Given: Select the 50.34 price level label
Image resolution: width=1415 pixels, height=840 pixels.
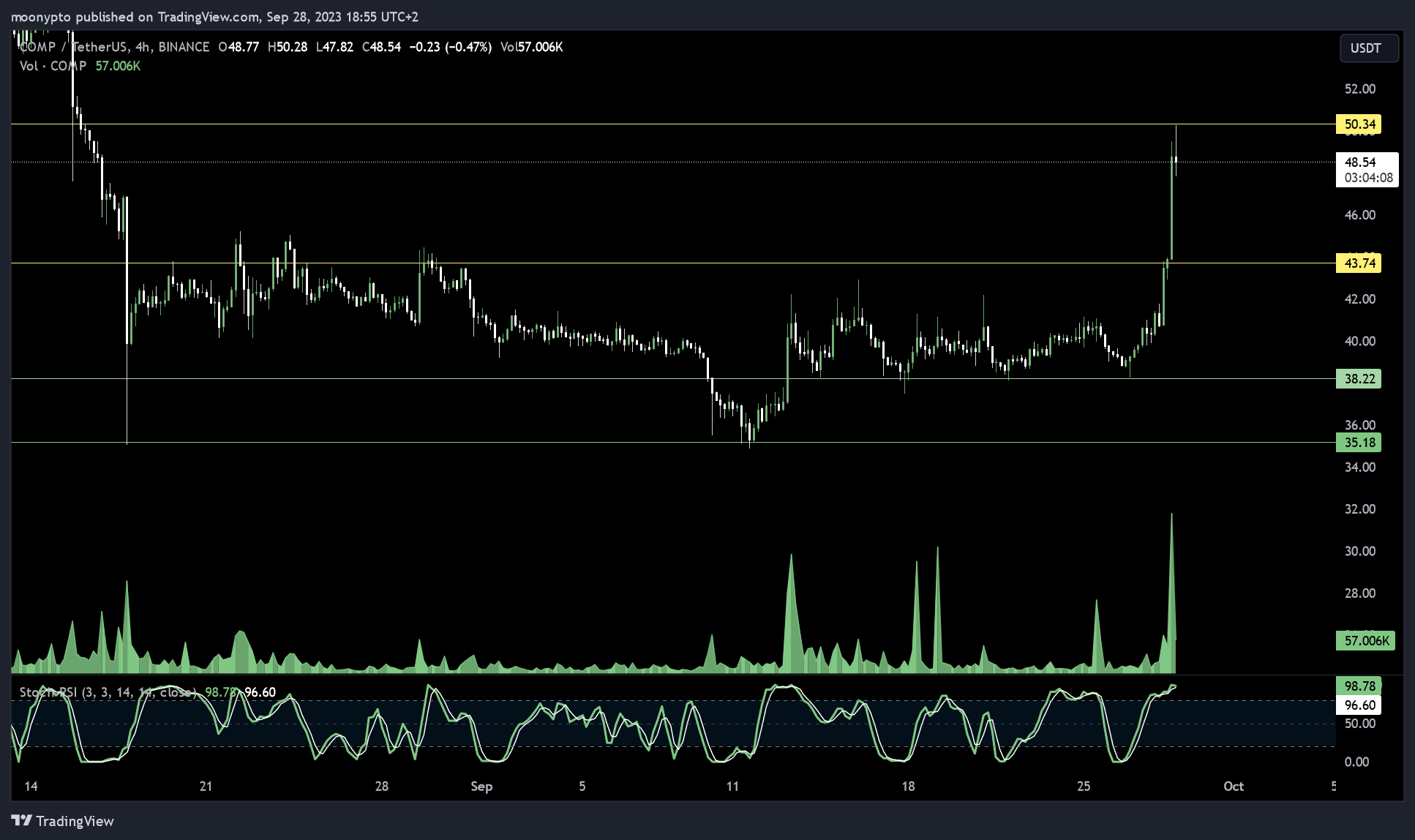Looking at the screenshot, I should click(1359, 124).
